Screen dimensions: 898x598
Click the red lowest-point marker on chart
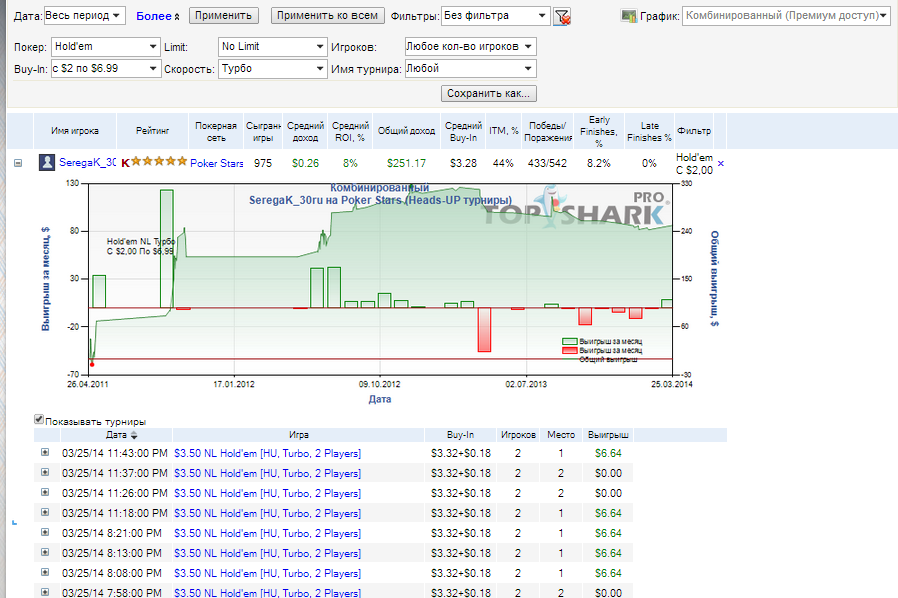pos(92,365)
